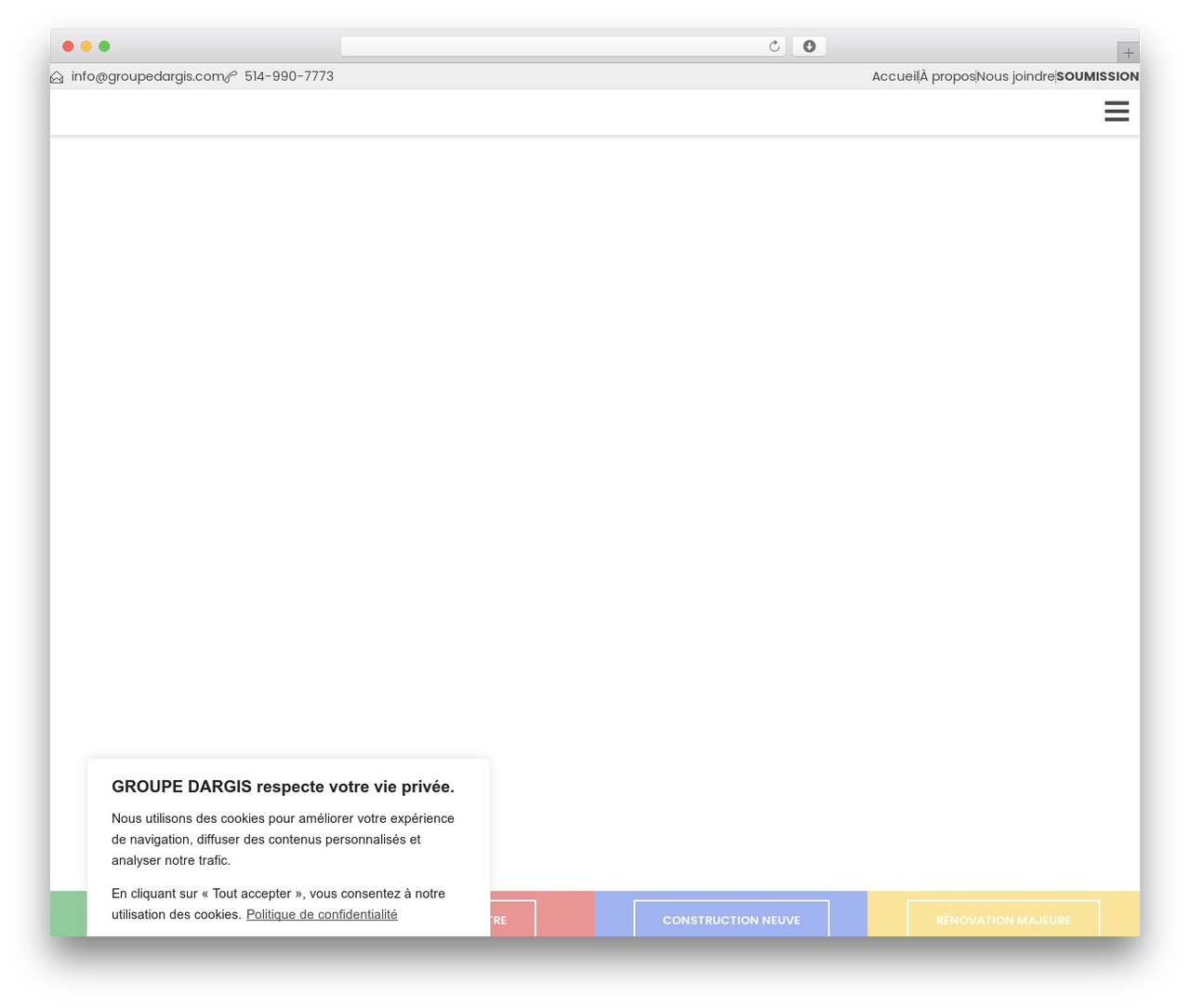Open the Nous joindre page
Image resolution: width=1190 pixels, height=1008 pixels.
1015,76
